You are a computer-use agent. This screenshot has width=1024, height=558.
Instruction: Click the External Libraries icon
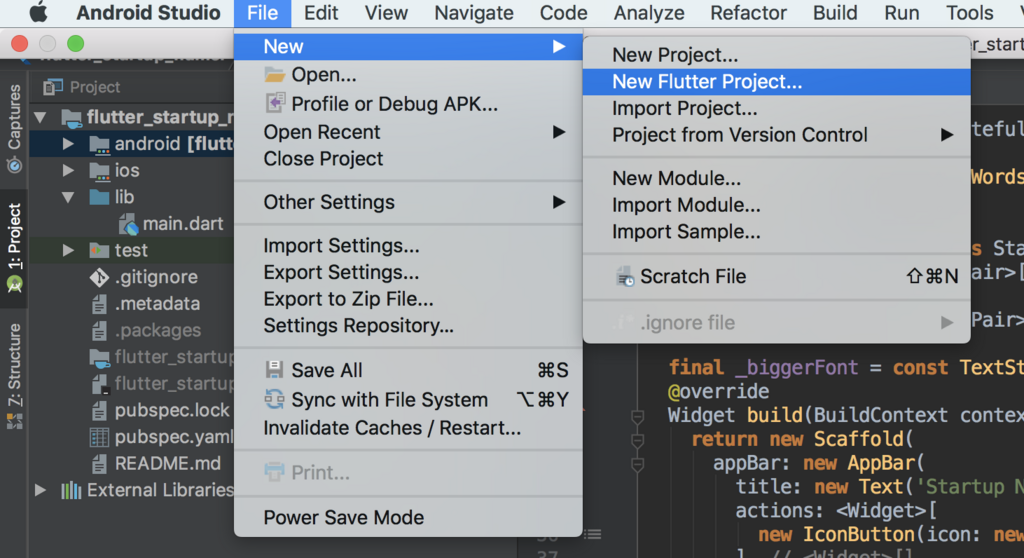coord(71,490)
